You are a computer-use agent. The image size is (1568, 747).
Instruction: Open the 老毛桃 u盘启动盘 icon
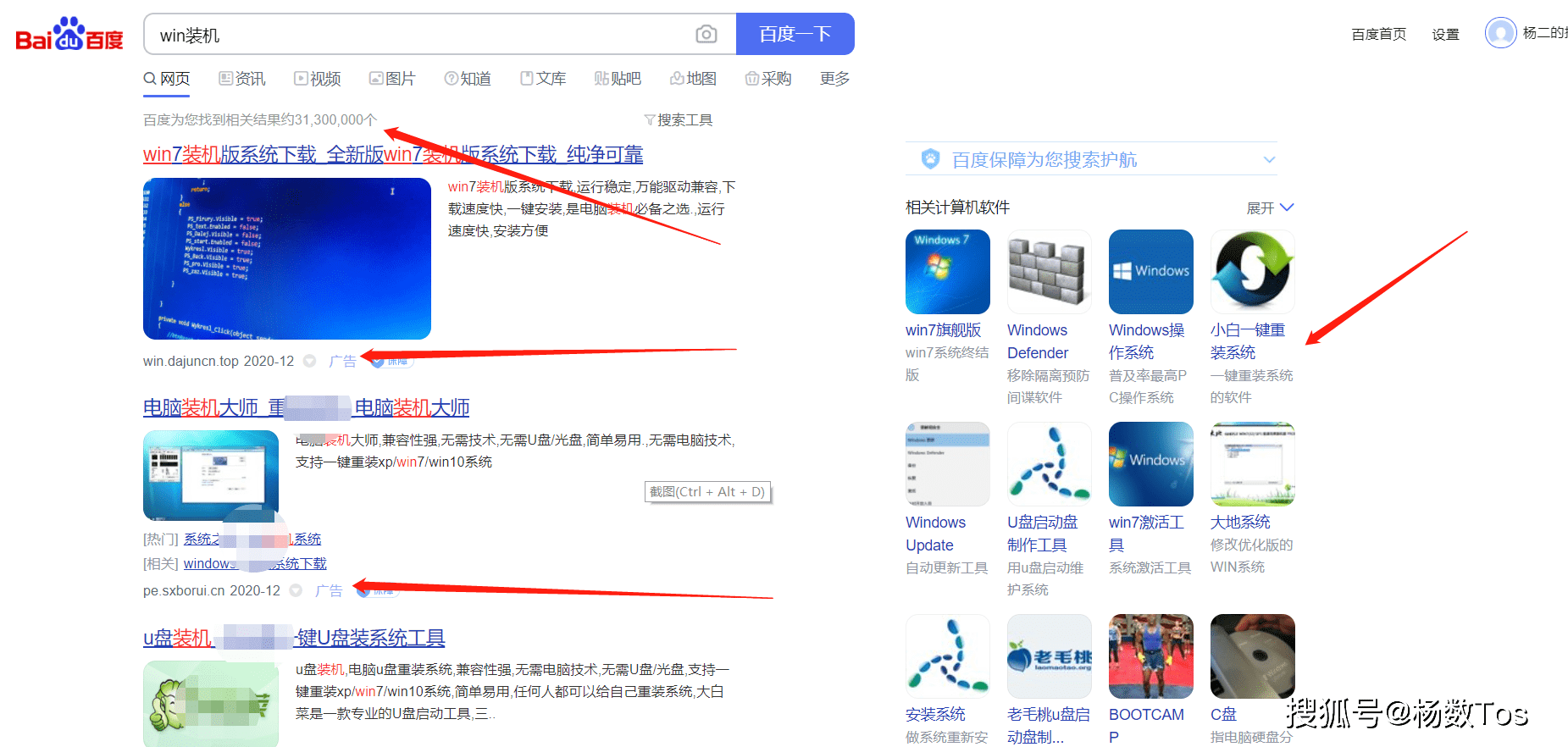[x=1049, y=656]
